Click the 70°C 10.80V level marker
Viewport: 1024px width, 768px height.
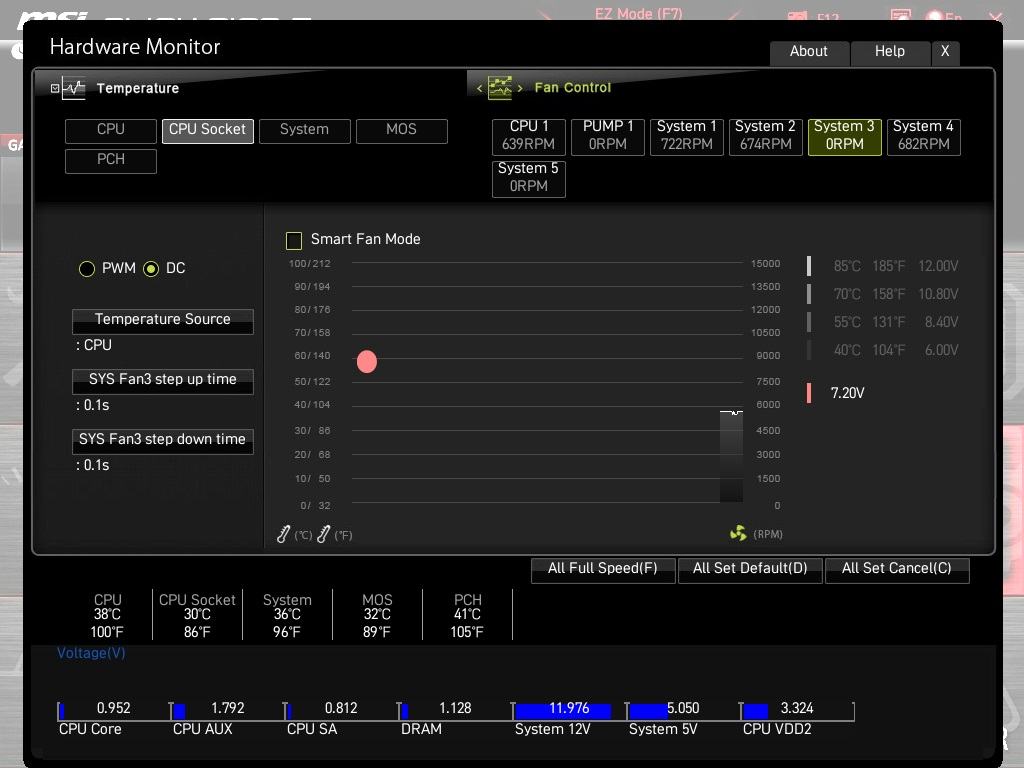[809, 294]
